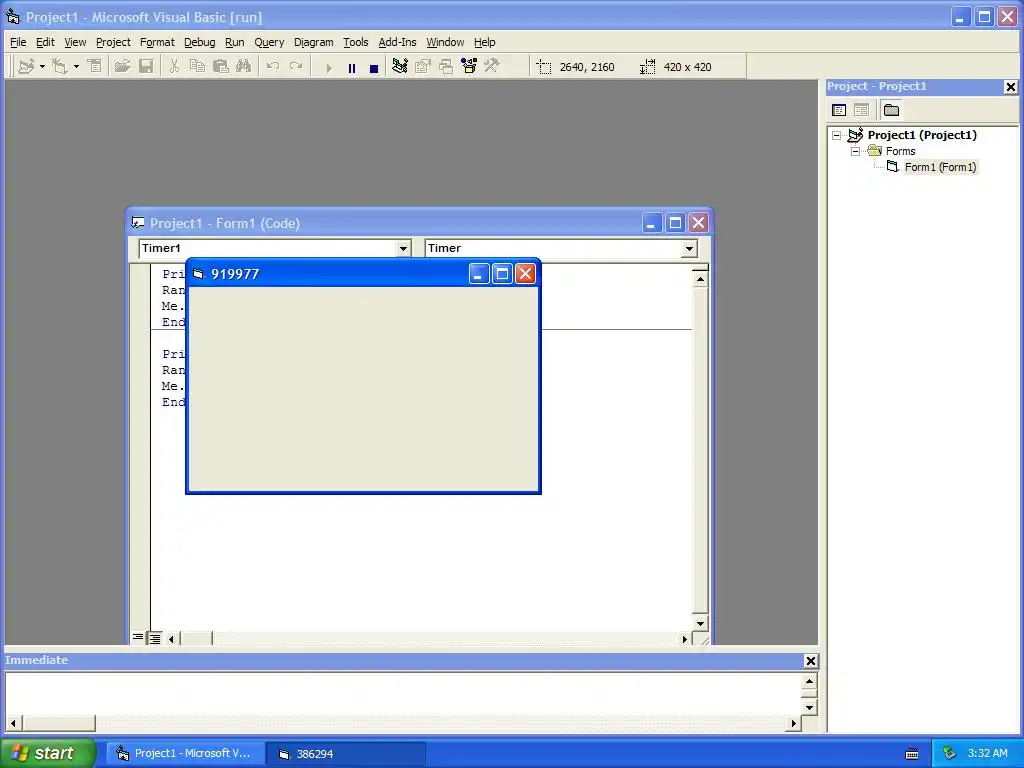
Task: Click the system clock showing 3:32 AM
Action: coord(987,753)
